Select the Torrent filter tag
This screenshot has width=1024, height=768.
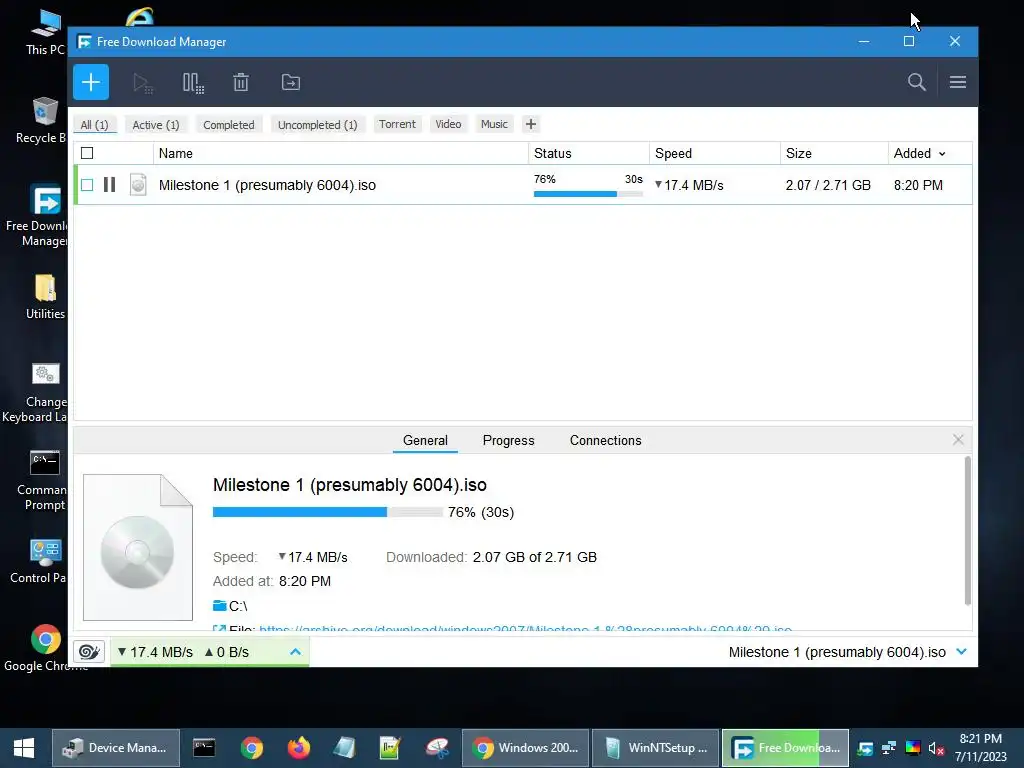point(397,124)
